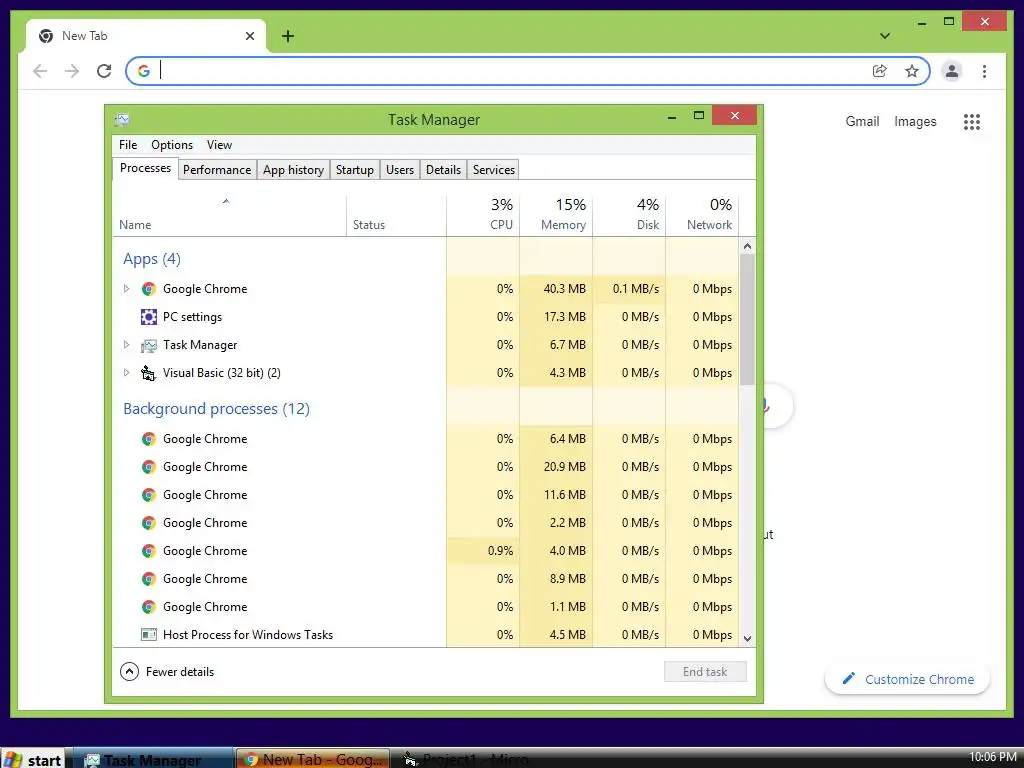1024x768 pixels.
Task: Sort by the CPU column header
Action: 483,216
